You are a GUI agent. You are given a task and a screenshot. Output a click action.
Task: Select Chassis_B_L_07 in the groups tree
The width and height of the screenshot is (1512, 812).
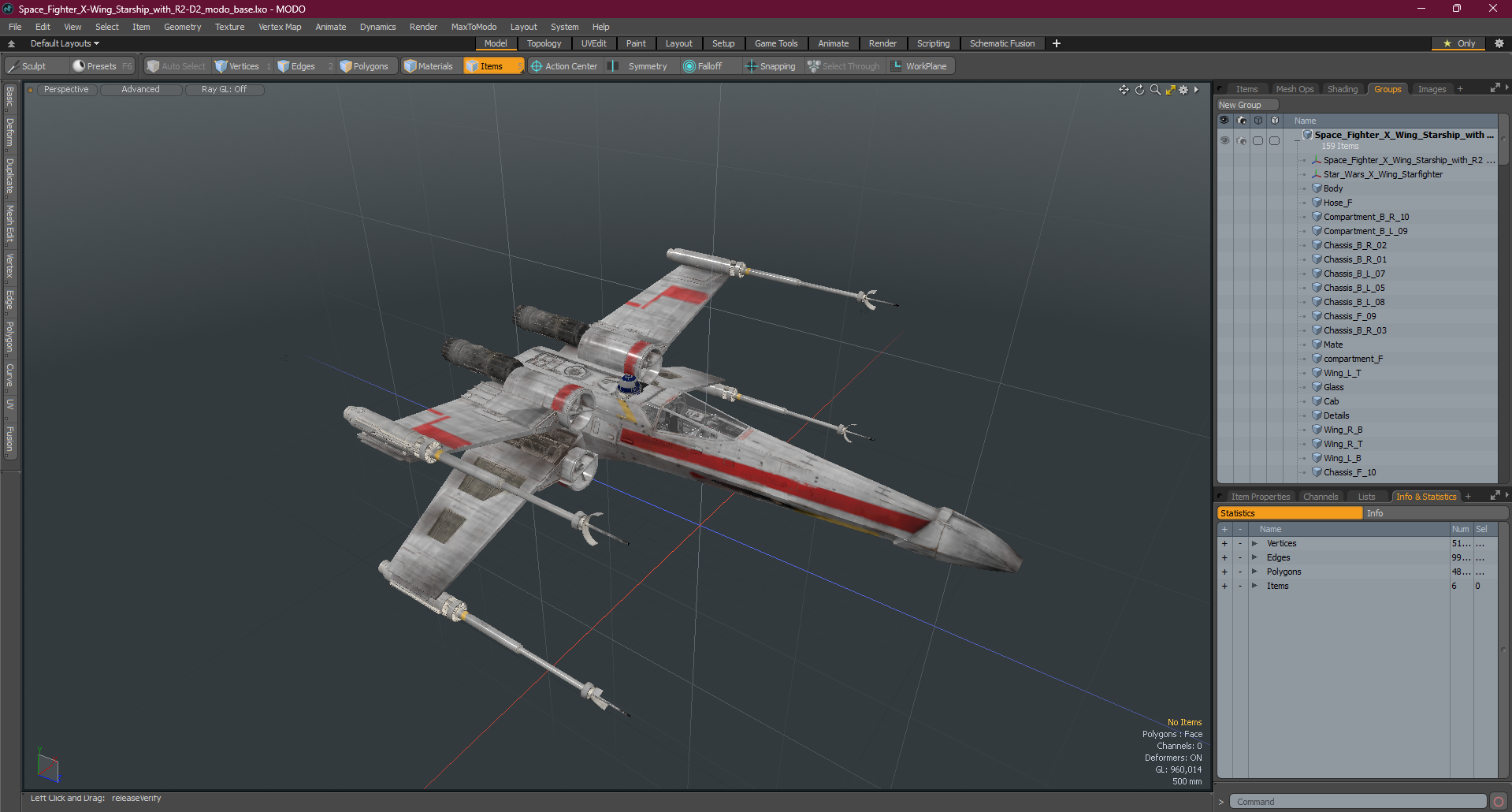pos(1354,274)
